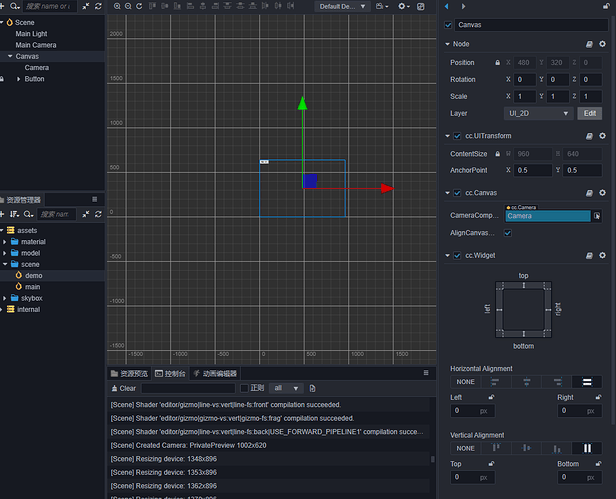This screenshot has width=616, height=499.
Task: Switch to the 动画编辑器 tab
Action: coord(214,373)
